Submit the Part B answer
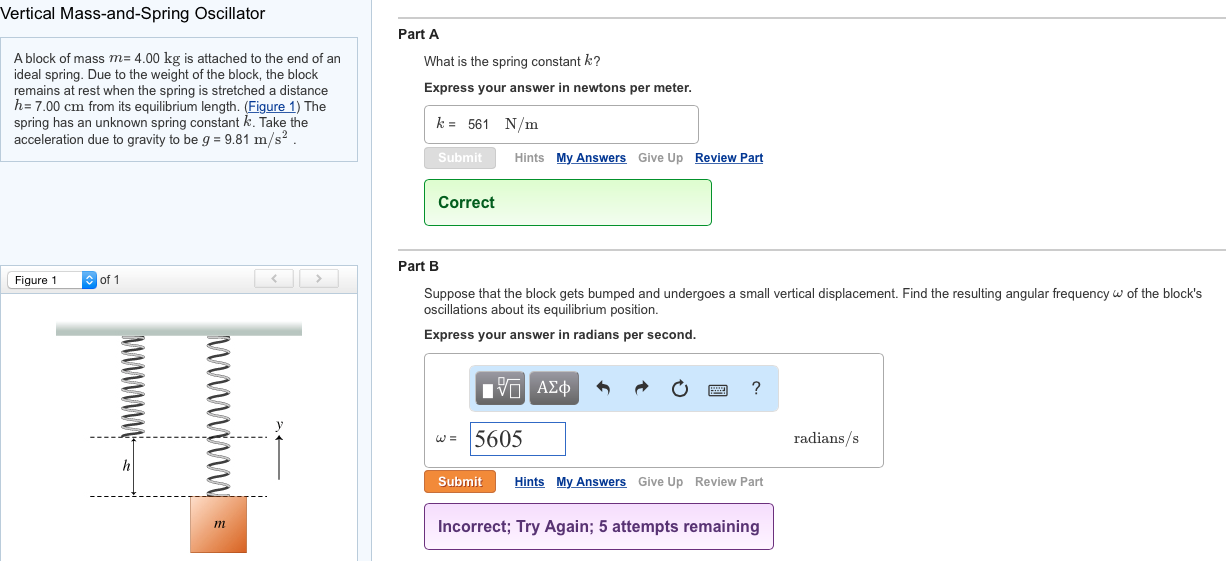This screenshot has width=1226, height=561. pyautogui.click(x=460, y=482)
